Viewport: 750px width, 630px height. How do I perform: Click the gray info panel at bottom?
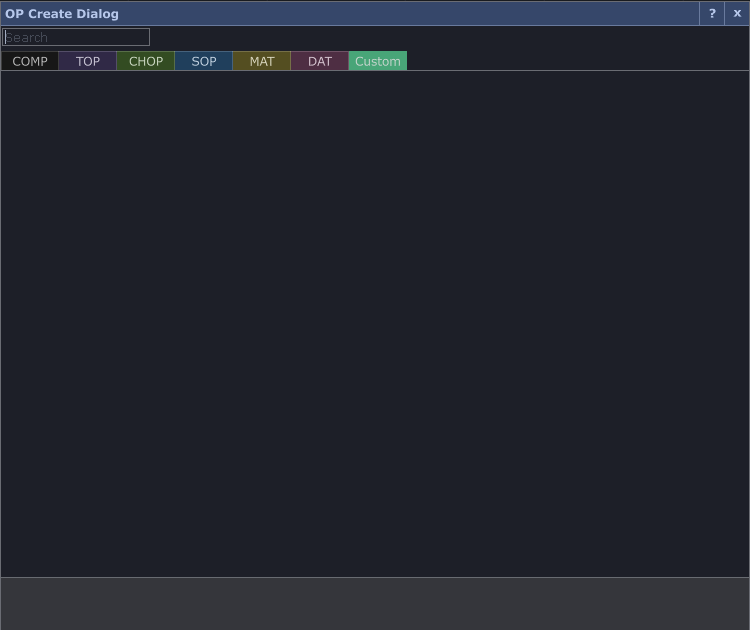point(375,603)
